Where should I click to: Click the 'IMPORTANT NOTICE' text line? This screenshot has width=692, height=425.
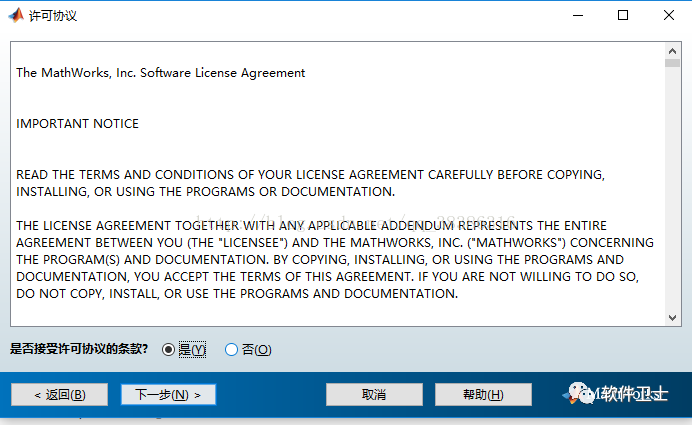pos(78,124)
